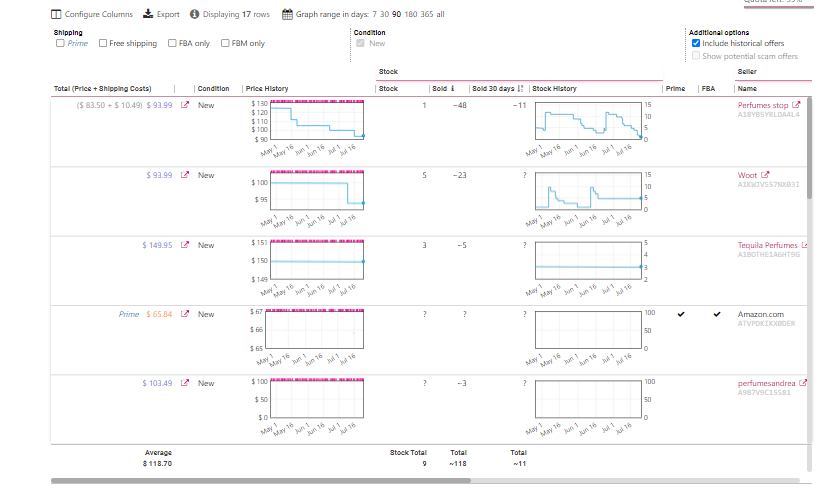Open stock history chart for Tequila Perfumes

(x=588, y=261)
